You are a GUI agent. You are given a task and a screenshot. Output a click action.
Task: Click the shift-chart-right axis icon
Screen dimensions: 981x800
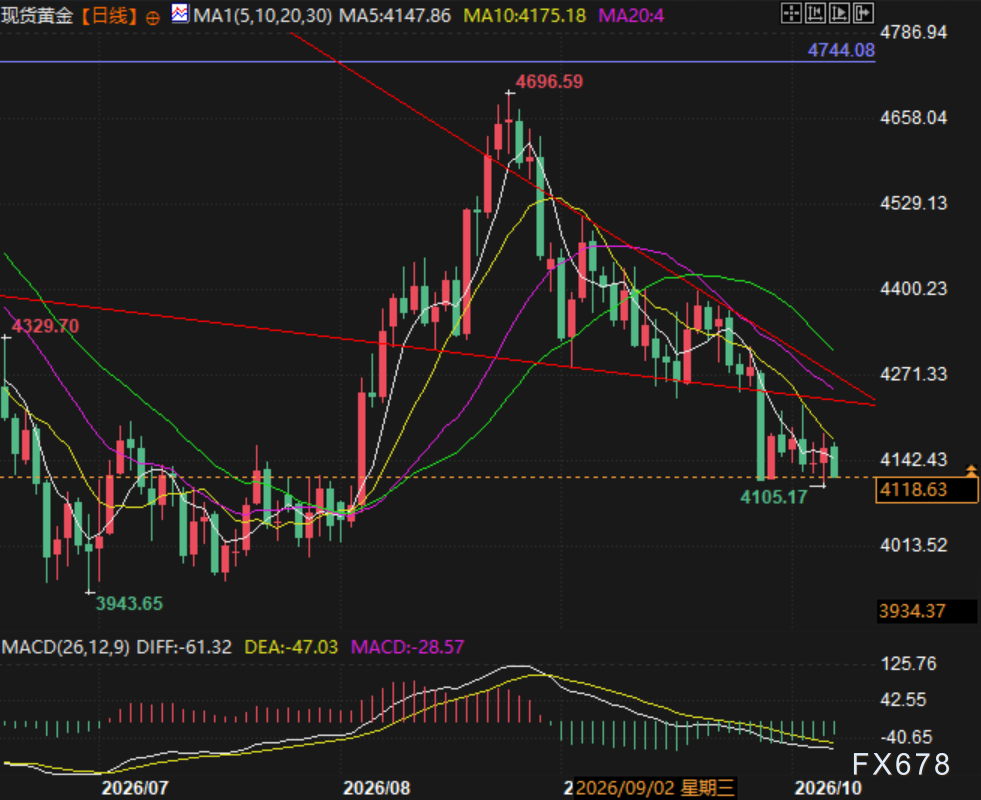(840, 13)
